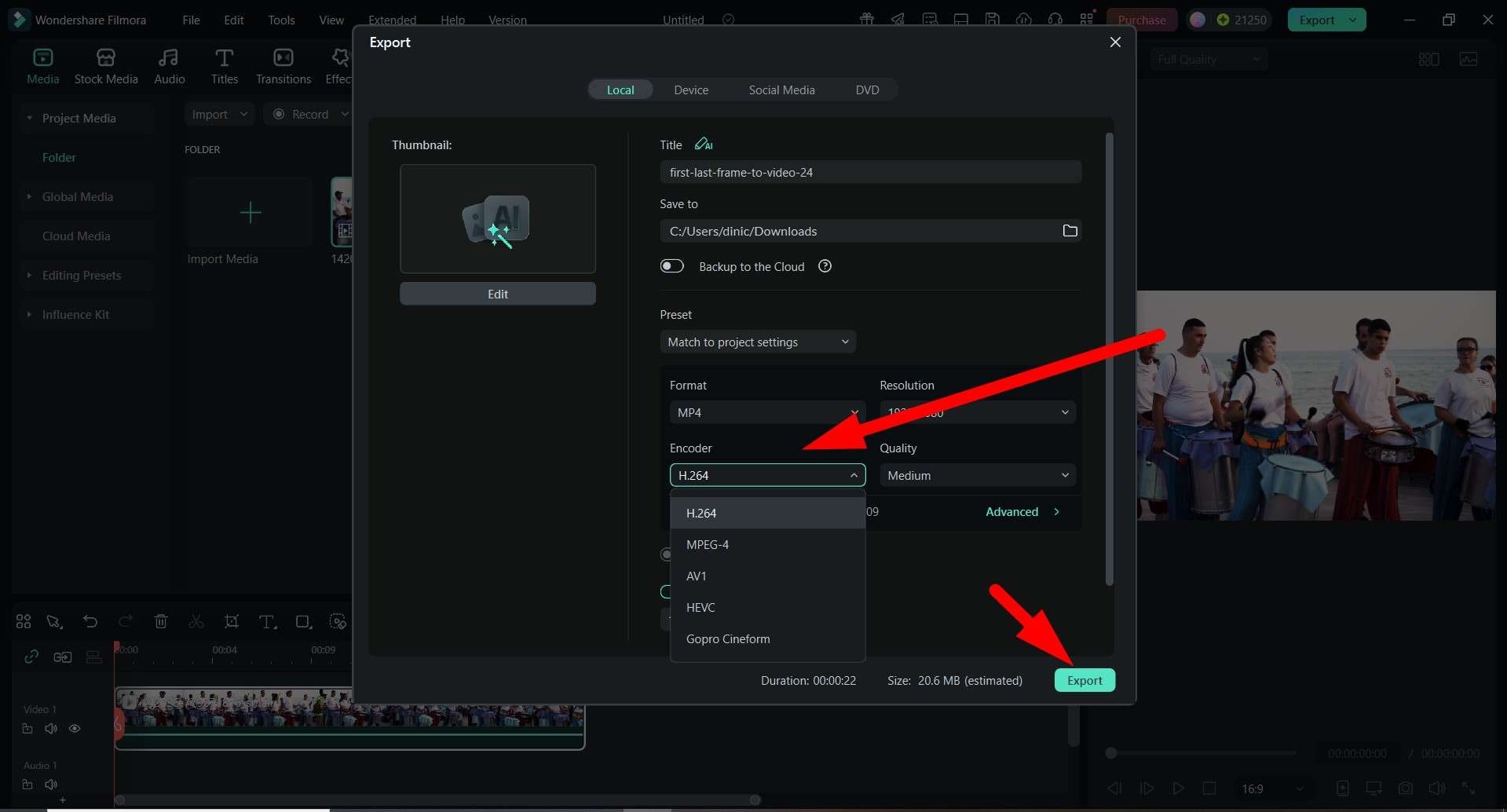Click the gift icon in top bar
Viewport: 1507px width, 812px height.
click(x=866, y=20)
